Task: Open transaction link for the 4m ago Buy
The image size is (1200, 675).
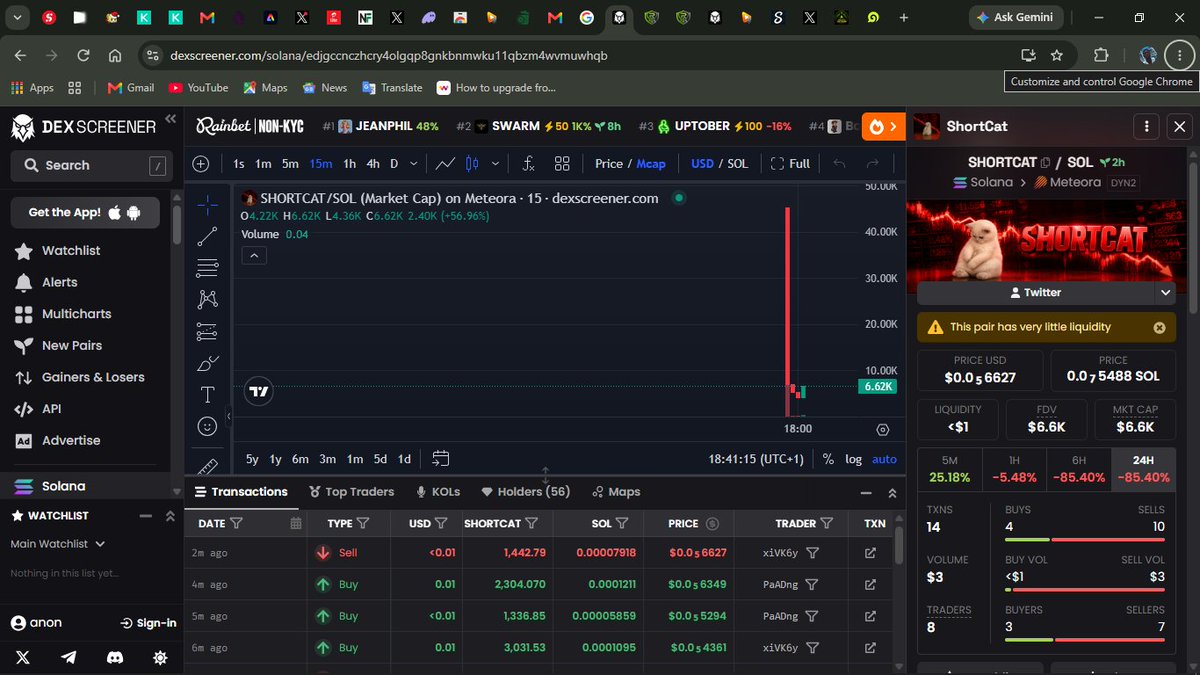Action: 870,584
